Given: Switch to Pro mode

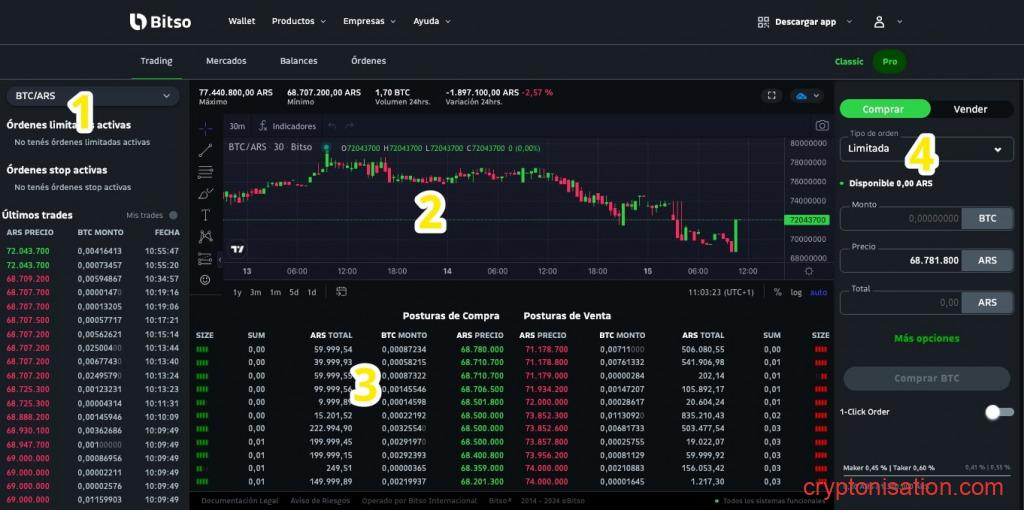Looking at the screenshot, I should (888, 61).
